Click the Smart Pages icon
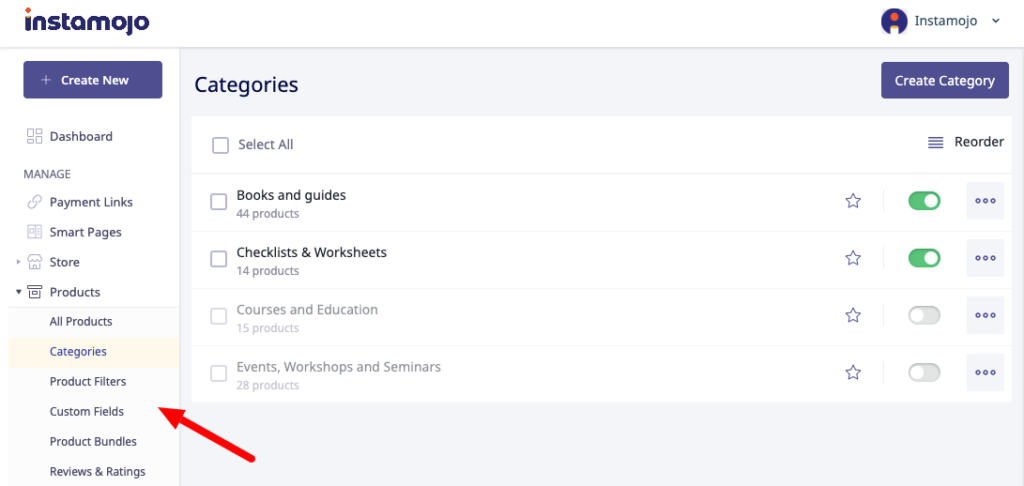 [34, 232]
